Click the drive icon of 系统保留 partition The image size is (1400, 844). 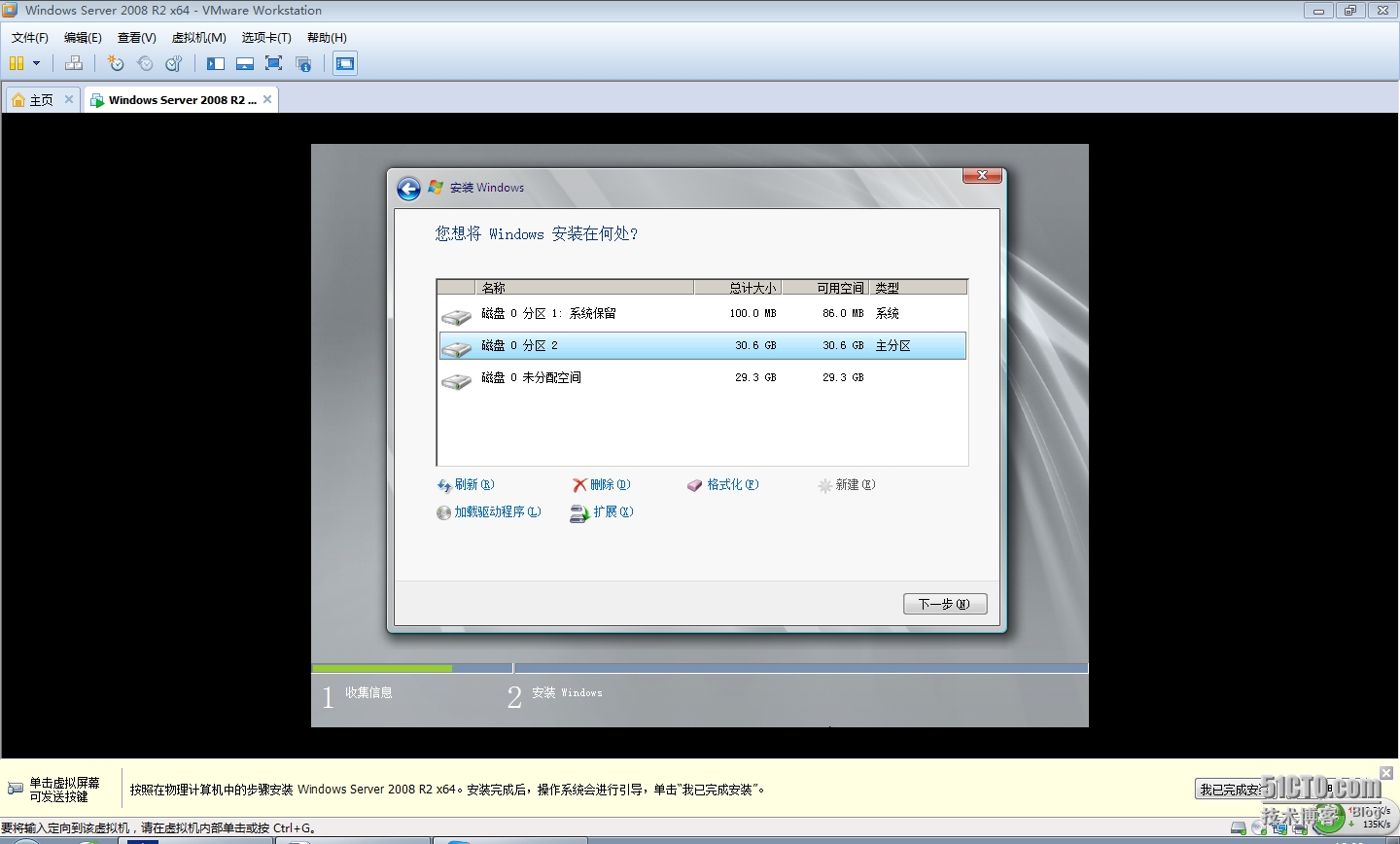pos(456,316)
